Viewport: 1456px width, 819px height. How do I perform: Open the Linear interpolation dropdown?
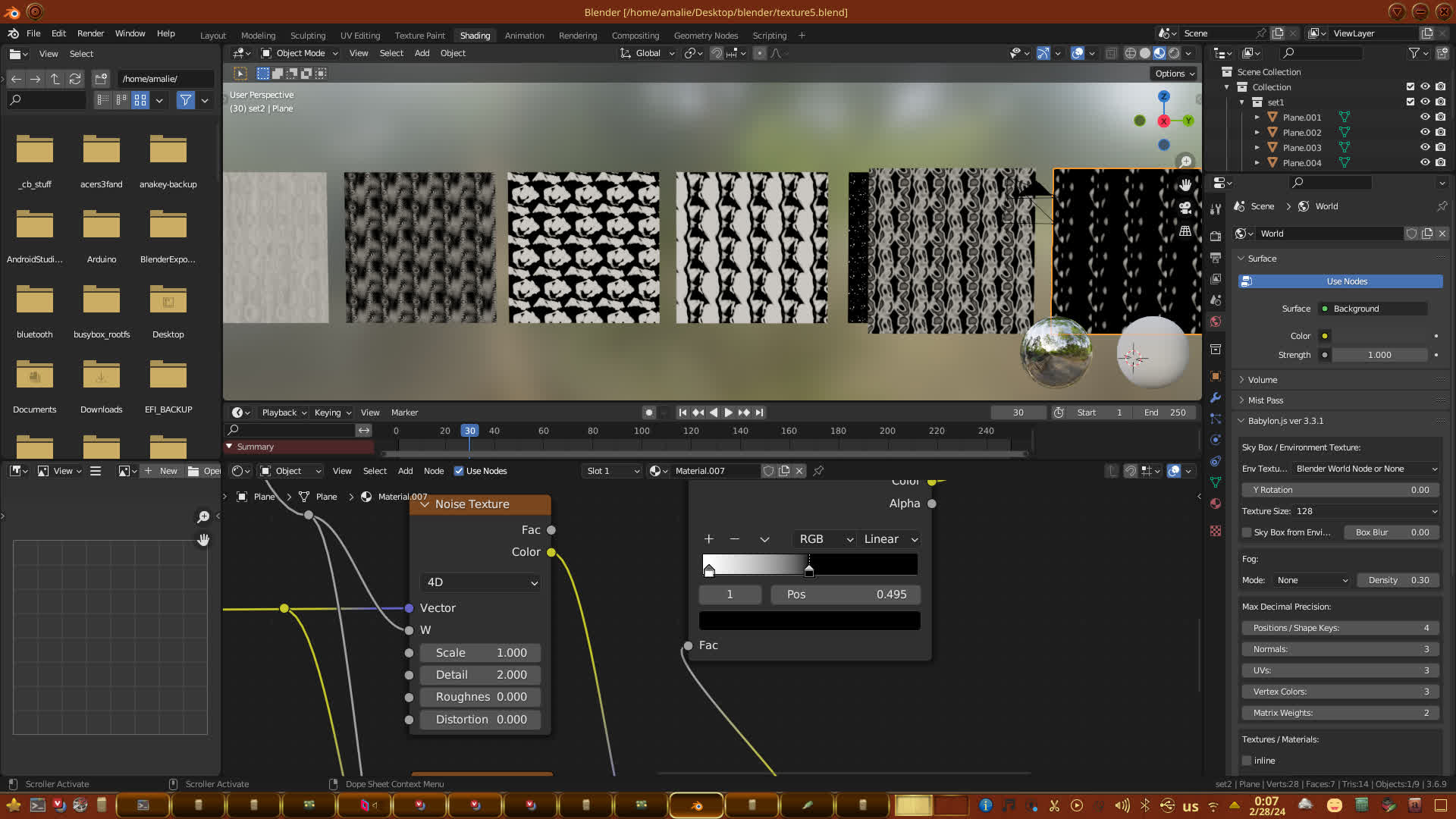tap(890, 539)
